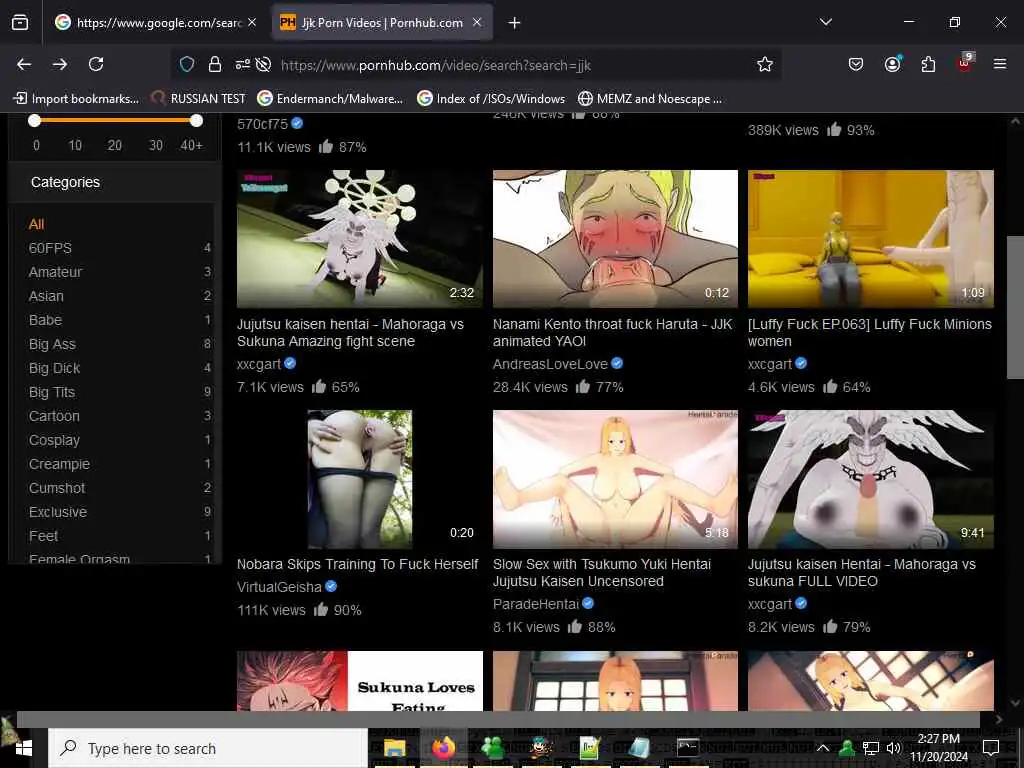Viewport: 1024px width, 768px height.
Task: Select the Exclusive category filter
Action: point(58,512)
